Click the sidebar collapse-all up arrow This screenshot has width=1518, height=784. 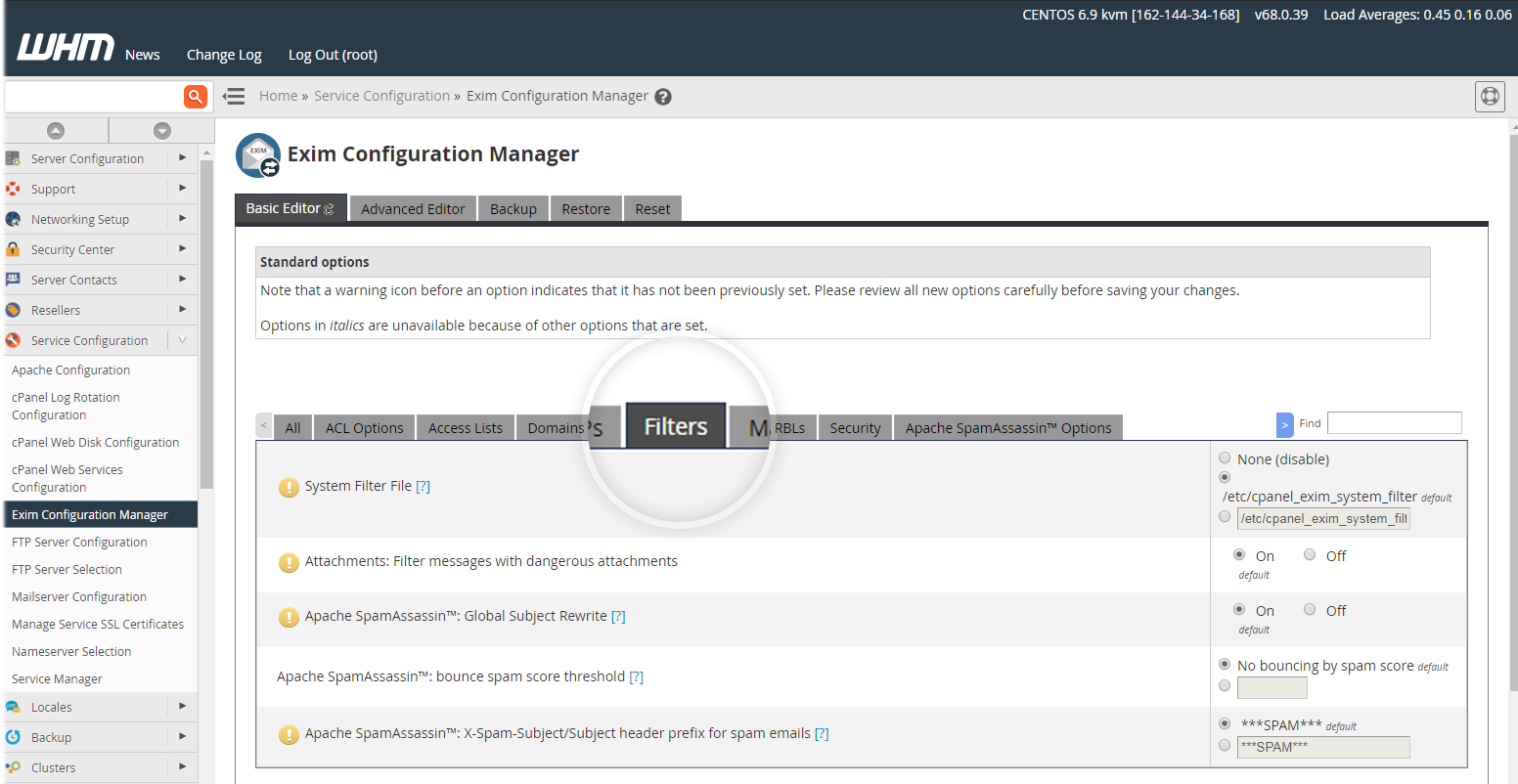point(56,131)
